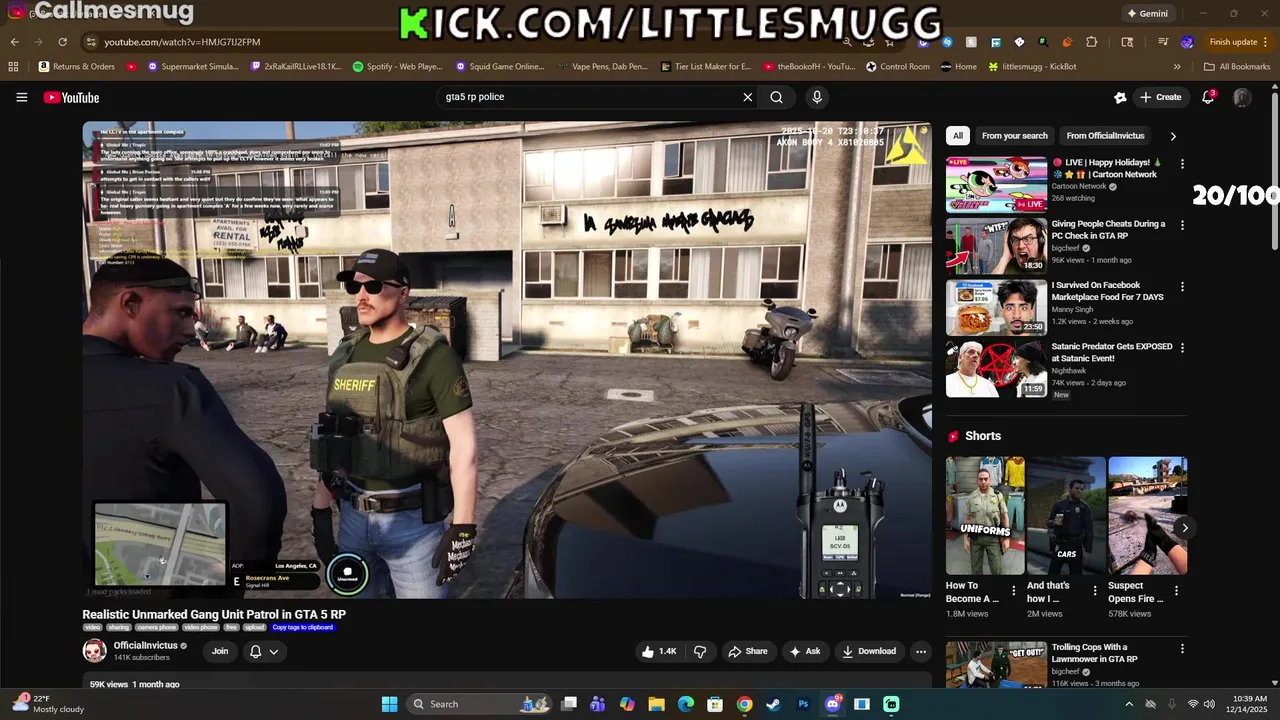Click the browser address bar URL
This screenshot has height=720, width=1280.
tap(182, 42)
